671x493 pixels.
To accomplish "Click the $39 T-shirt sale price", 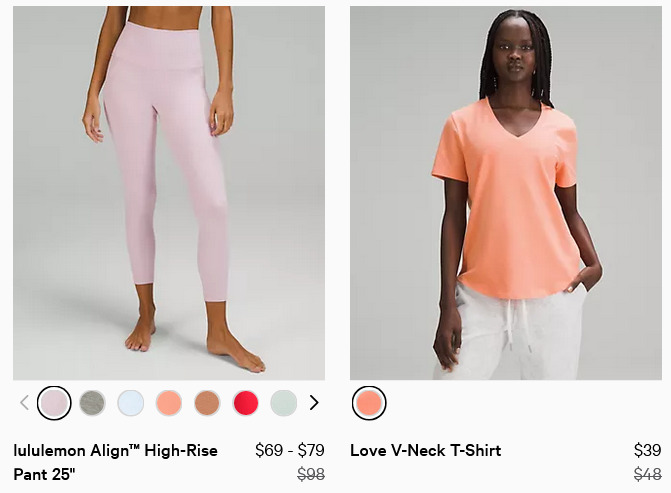I will pos(647,450).
